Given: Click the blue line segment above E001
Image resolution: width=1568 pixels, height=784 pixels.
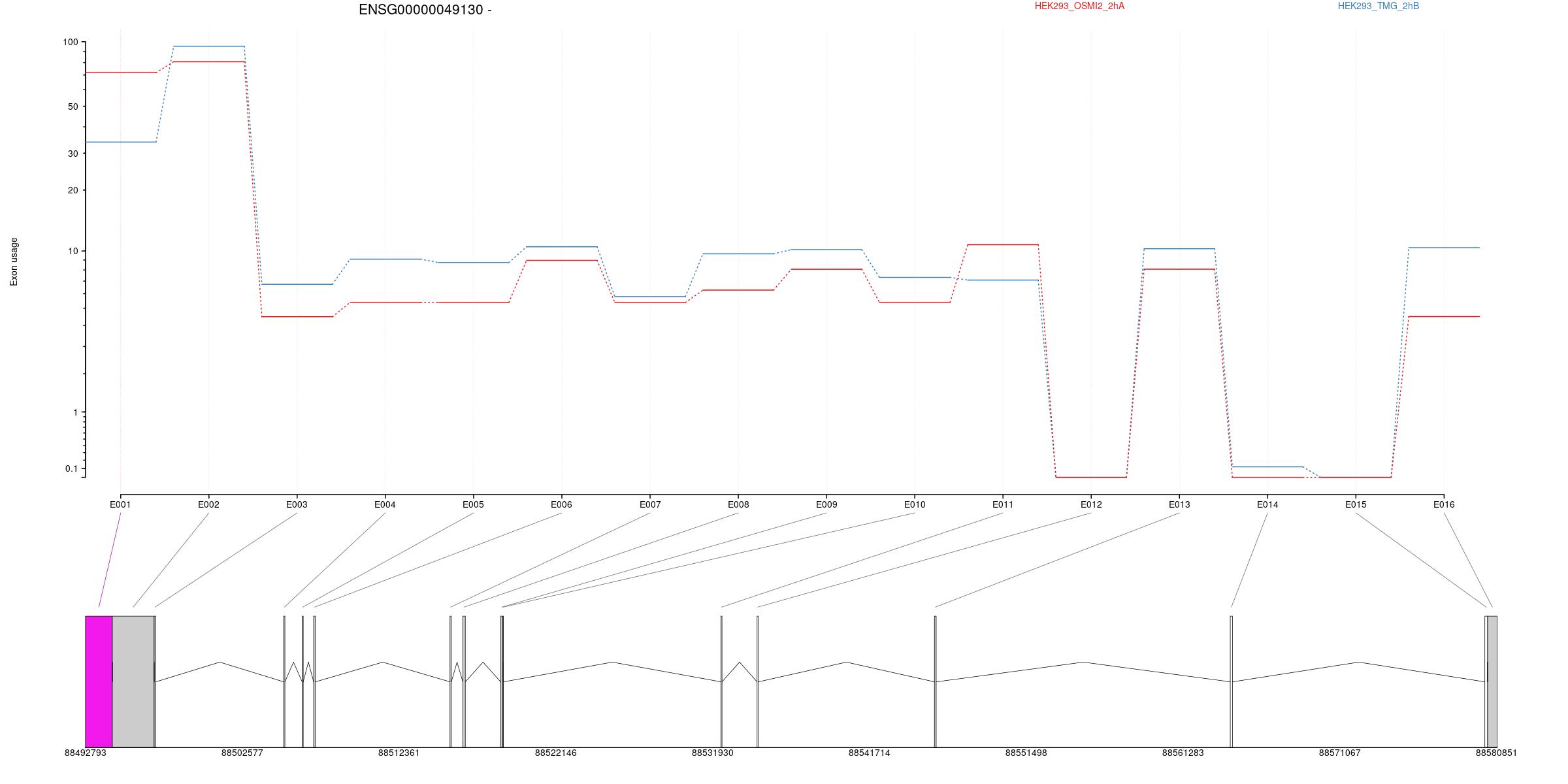Looking at the screenshot, I should pos(121,142).
